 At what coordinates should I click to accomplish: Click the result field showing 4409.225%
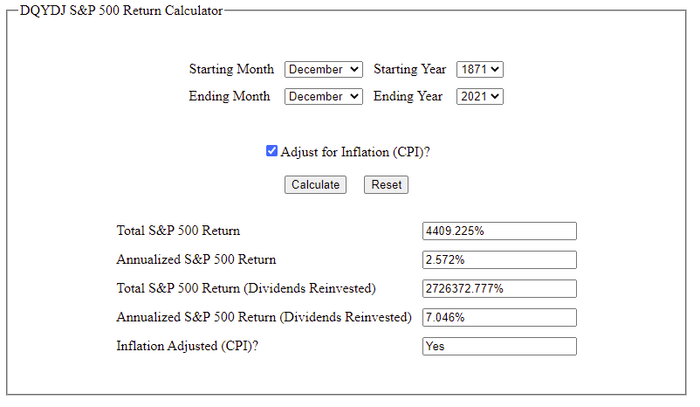click(500, 231)
